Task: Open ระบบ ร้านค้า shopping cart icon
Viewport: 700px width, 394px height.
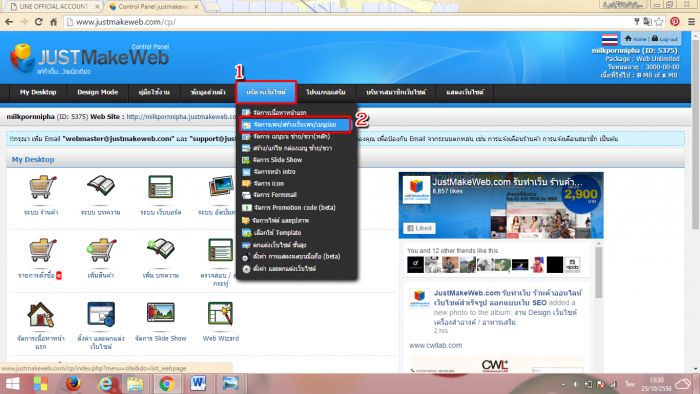Action: coord(42,187)
